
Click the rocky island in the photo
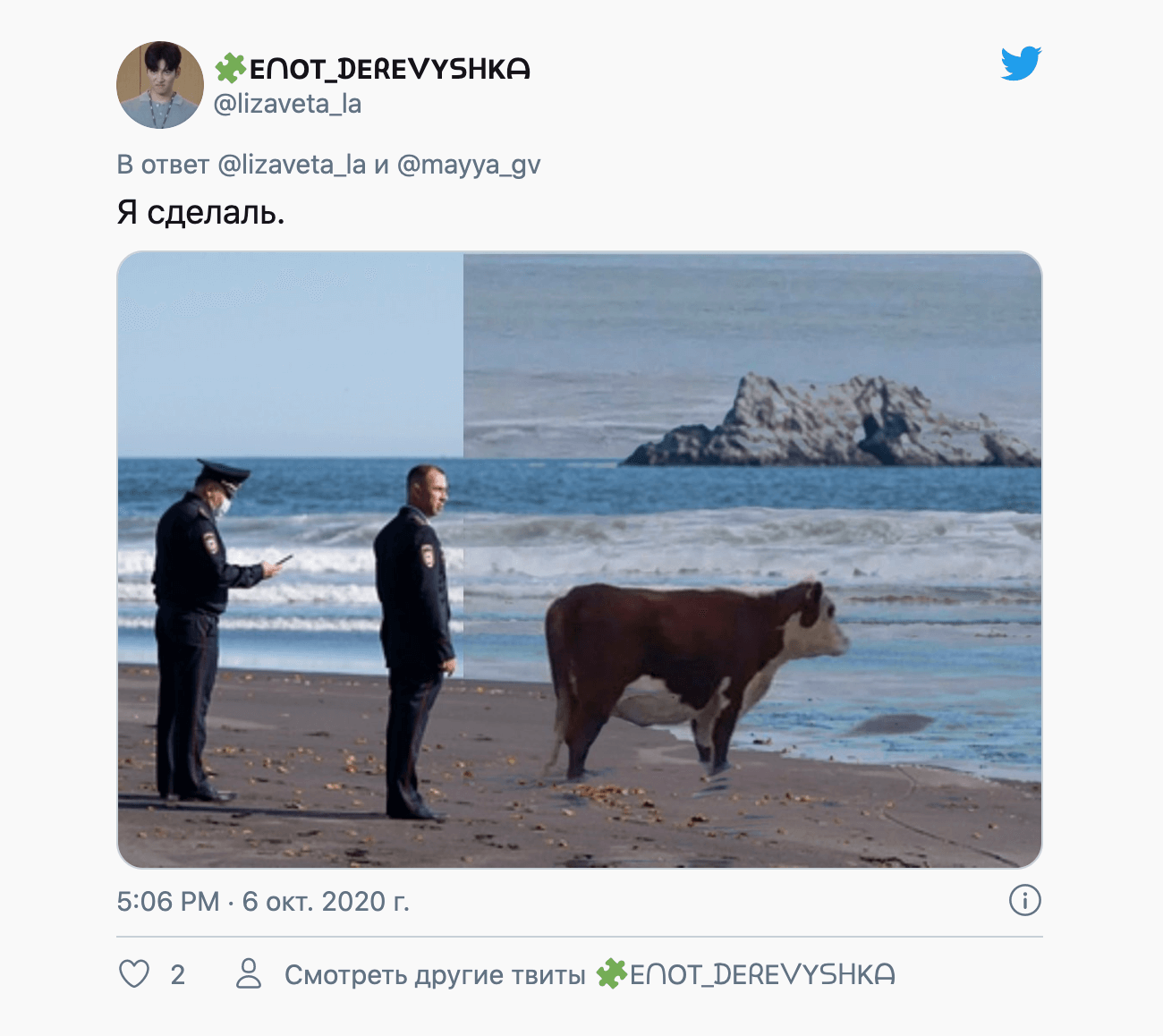830,422
